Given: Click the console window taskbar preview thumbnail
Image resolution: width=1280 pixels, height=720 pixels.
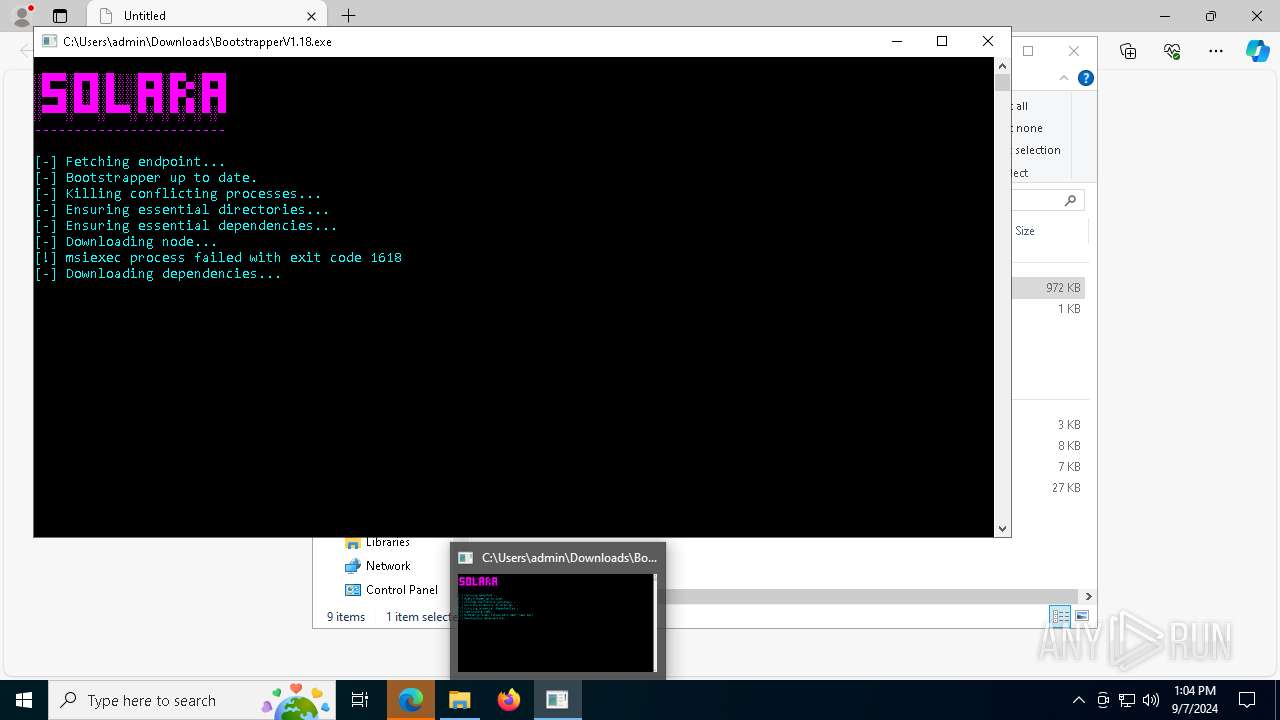Looking at the screenshot, I should coord(557,622).
